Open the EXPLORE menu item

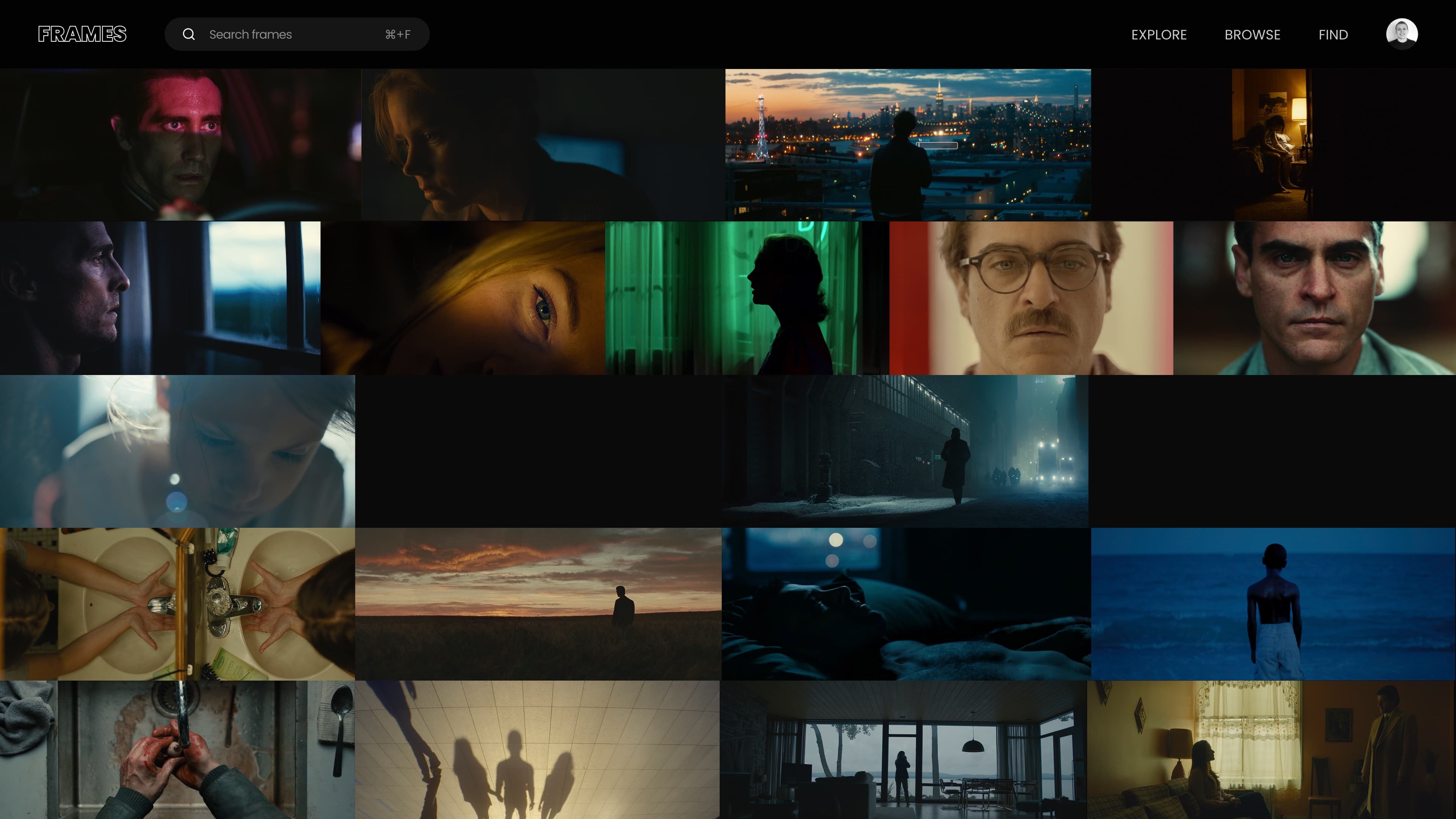pyautogui.click(x=1159, y=35)
